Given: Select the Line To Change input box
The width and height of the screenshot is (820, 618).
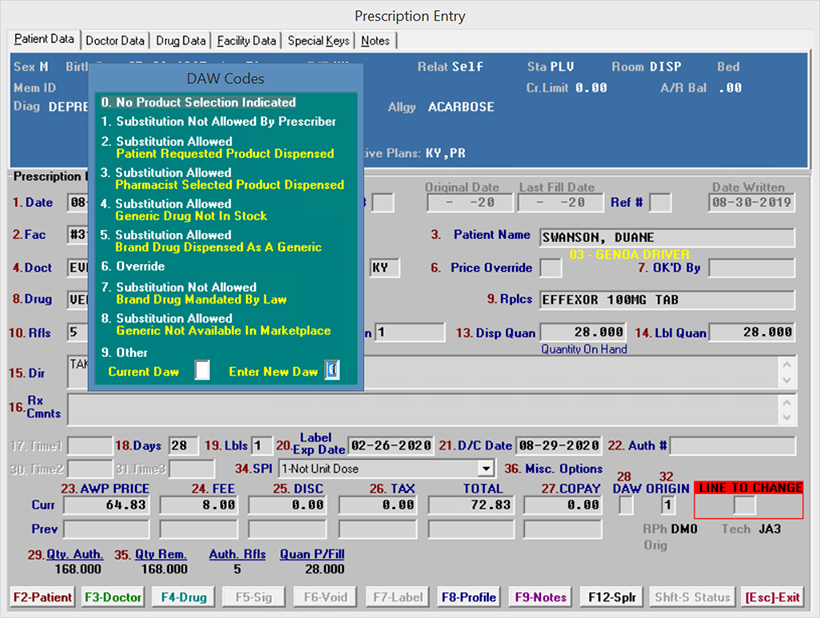Looking at the screenshot, I should (745, 506).
